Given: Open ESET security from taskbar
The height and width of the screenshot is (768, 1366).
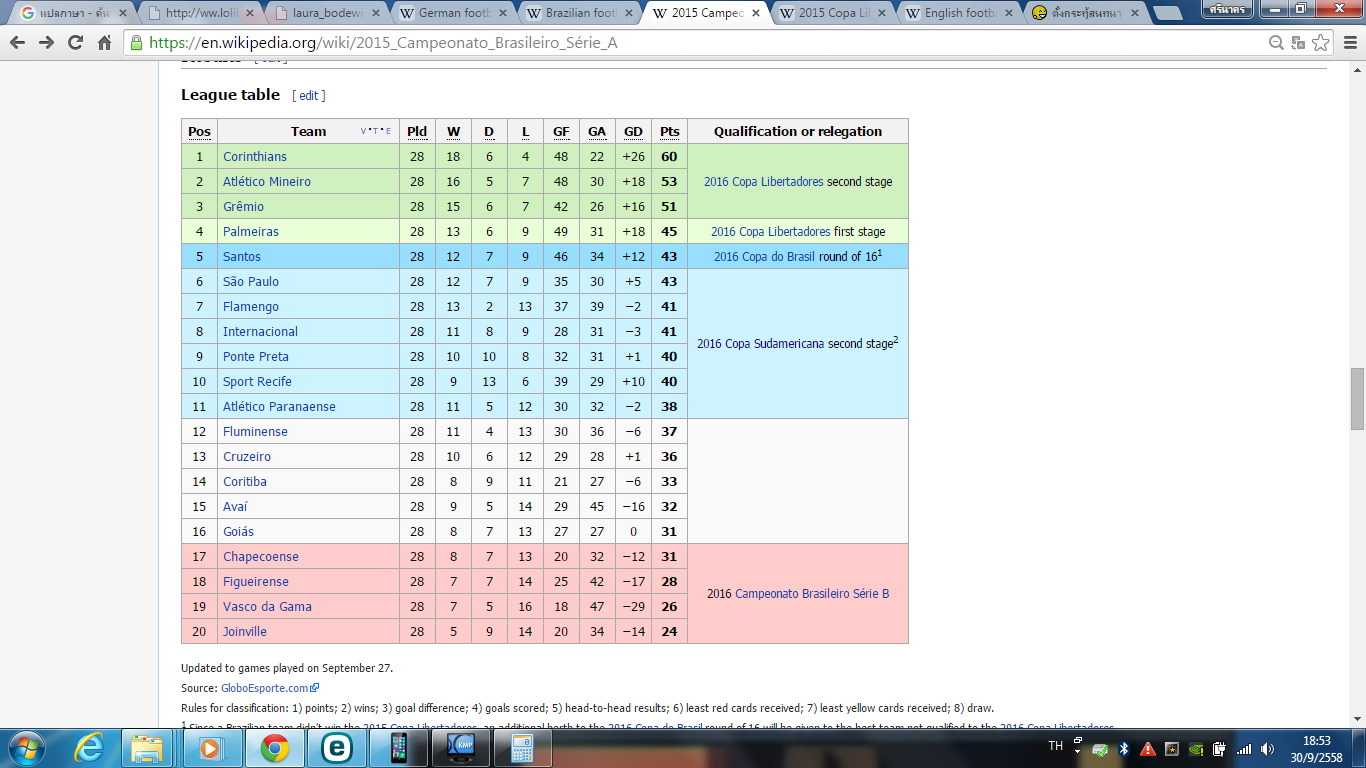Looking at the screenshot, I should coord(336,747).
